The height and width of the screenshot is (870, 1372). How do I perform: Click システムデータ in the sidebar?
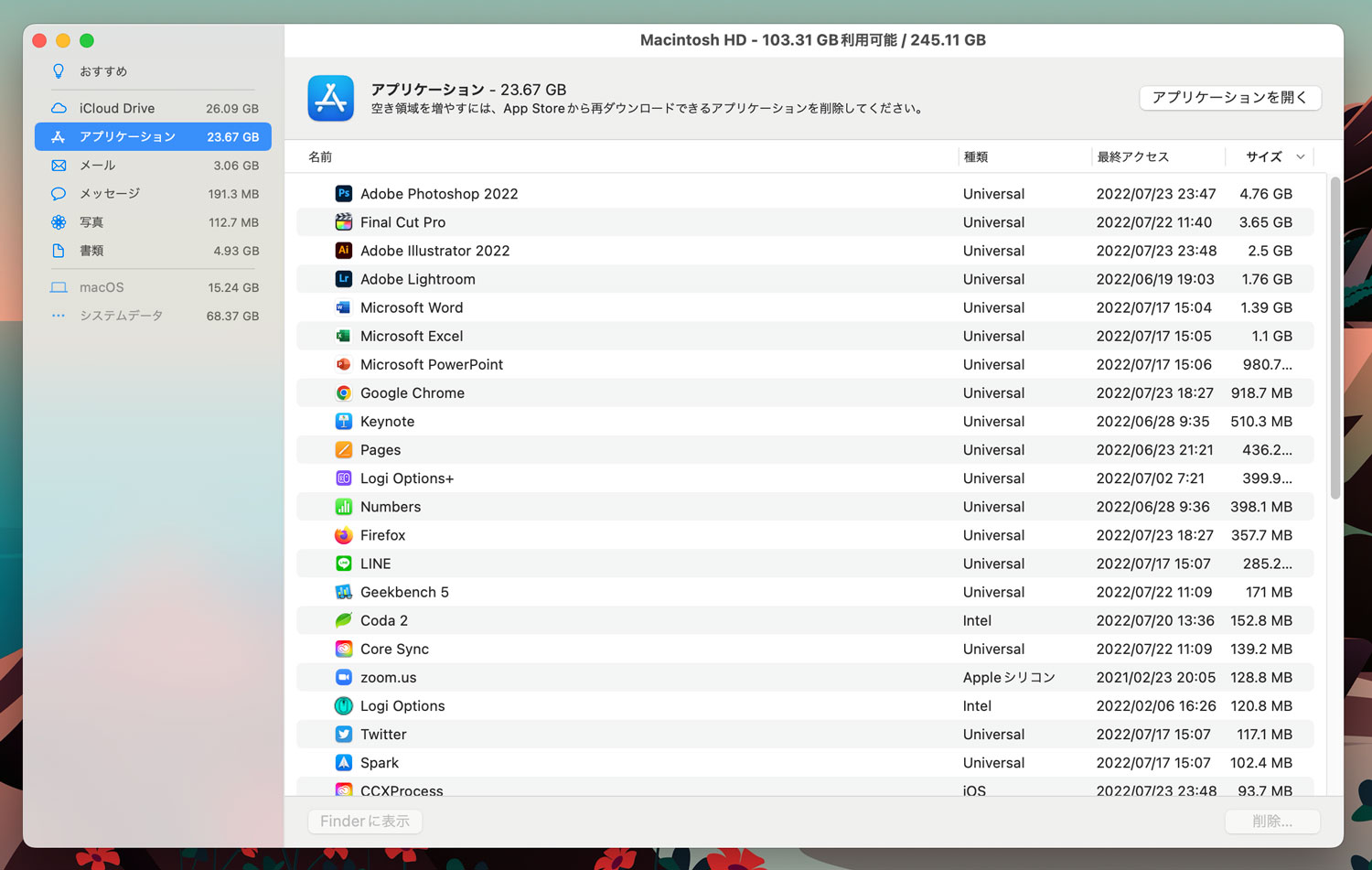click(153, 316)
